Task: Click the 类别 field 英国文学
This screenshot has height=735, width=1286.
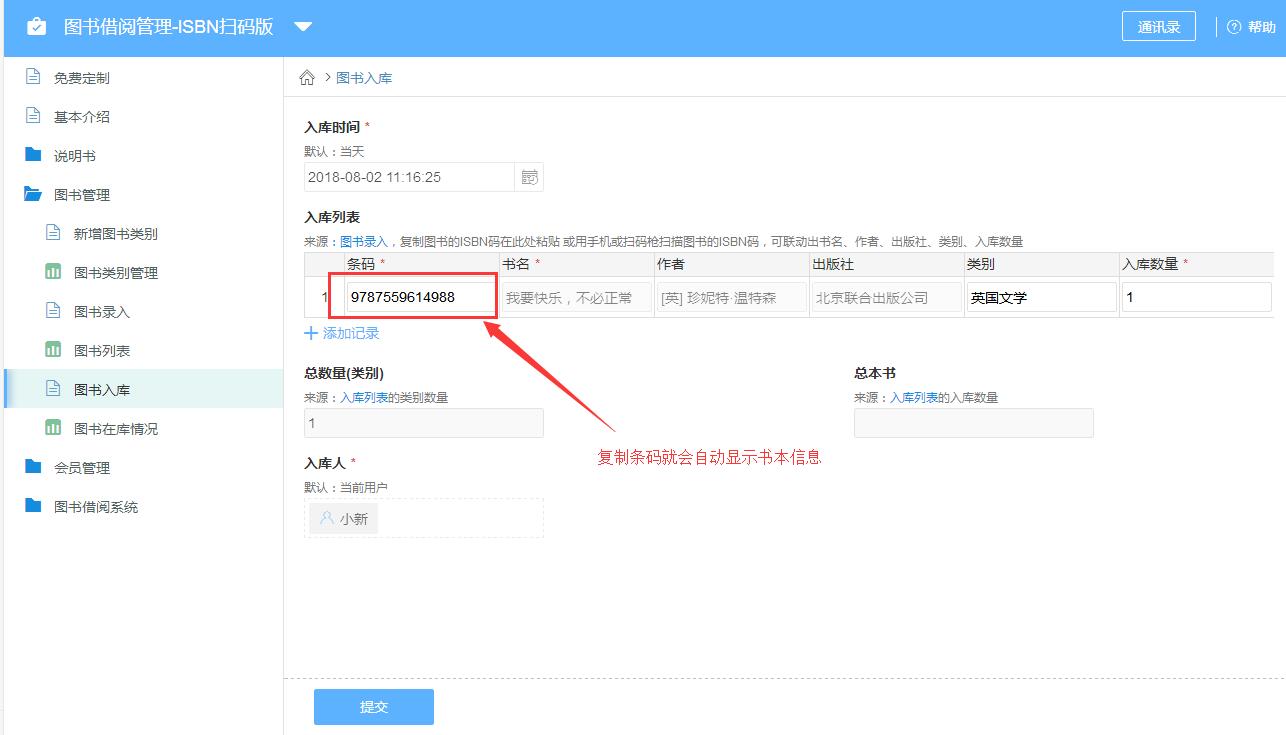Action: click(1041, 297)
